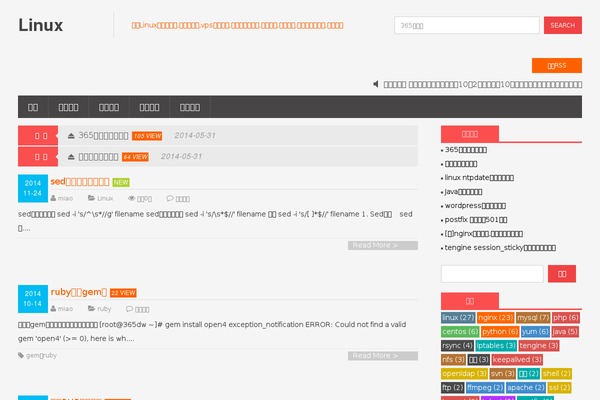The image size is (600, 400).
Task: Click eye views icon on sed post
Action: point(132,198)
